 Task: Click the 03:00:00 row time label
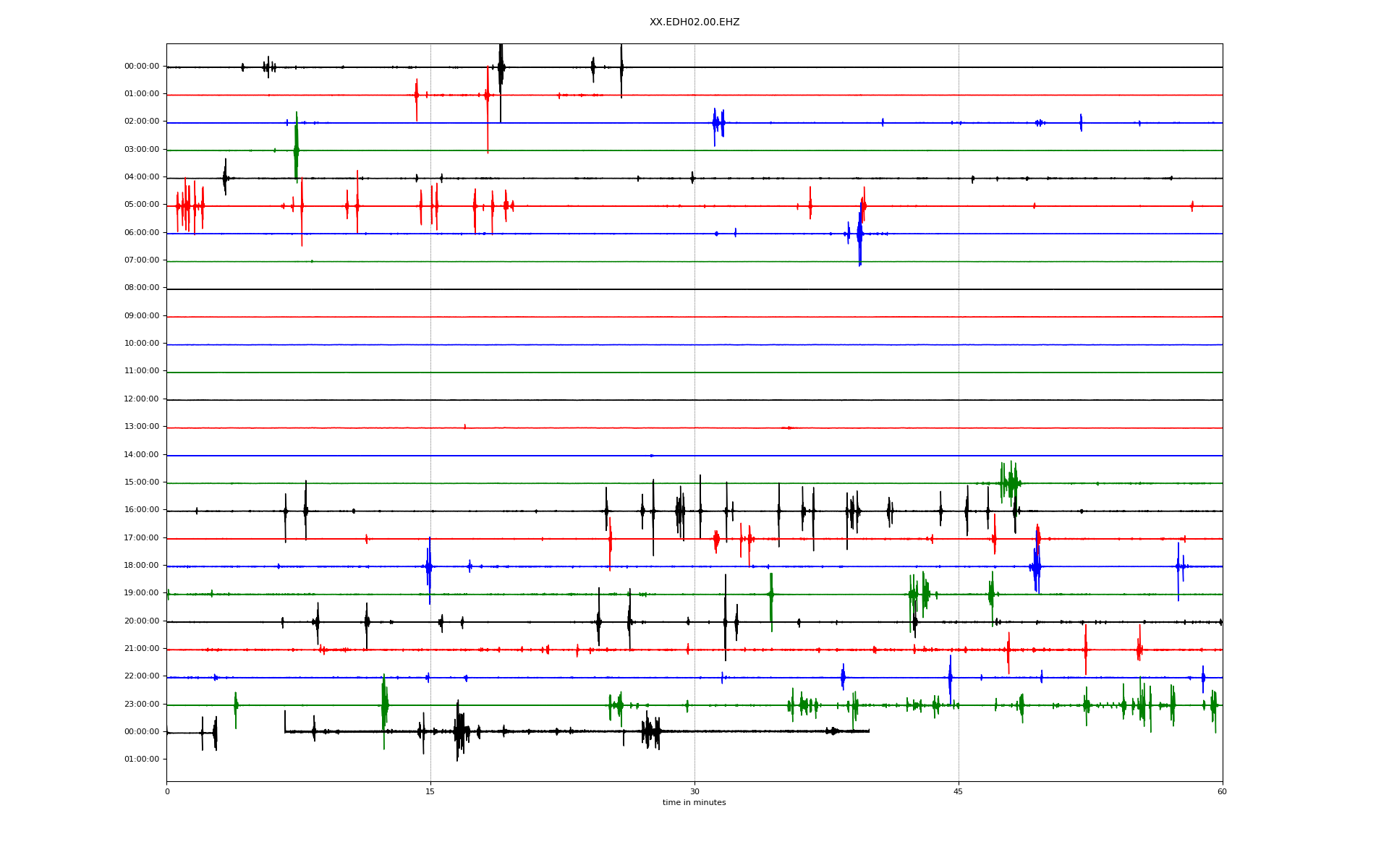tap(142, 150)
